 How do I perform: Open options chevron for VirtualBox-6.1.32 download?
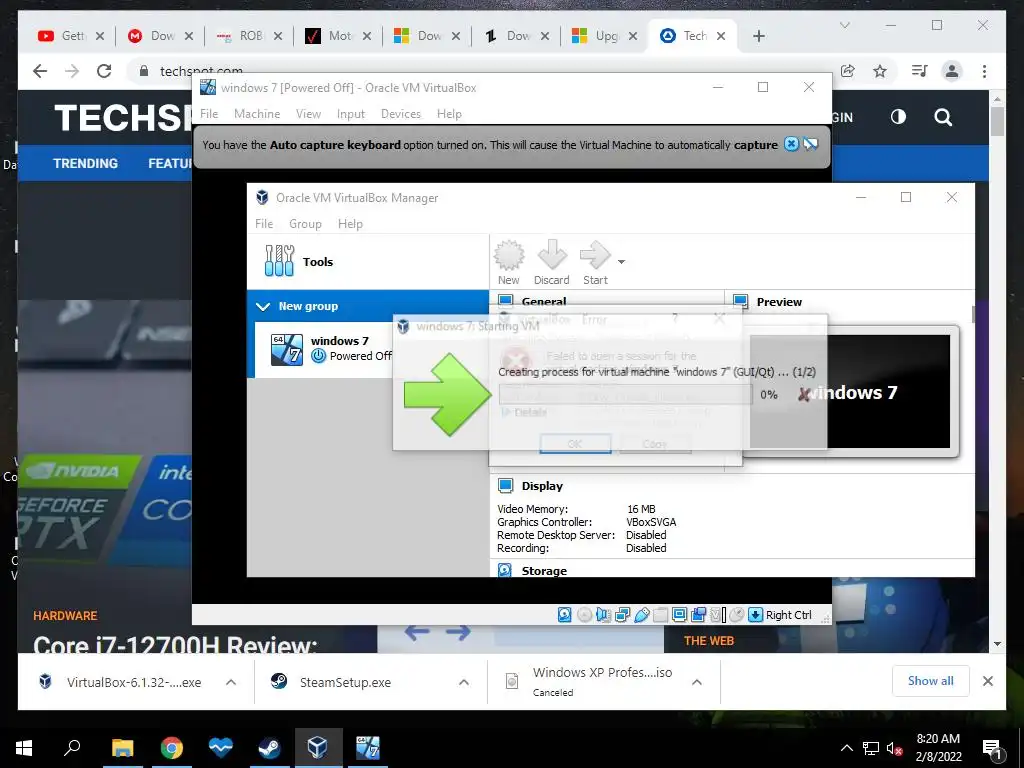(231, 682)
